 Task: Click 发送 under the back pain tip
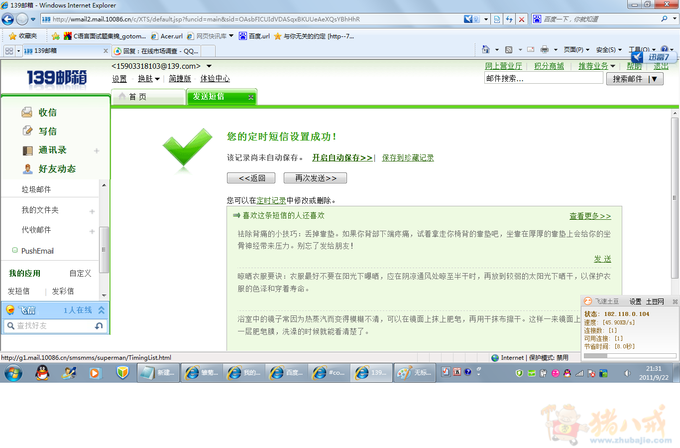[602, 259]
